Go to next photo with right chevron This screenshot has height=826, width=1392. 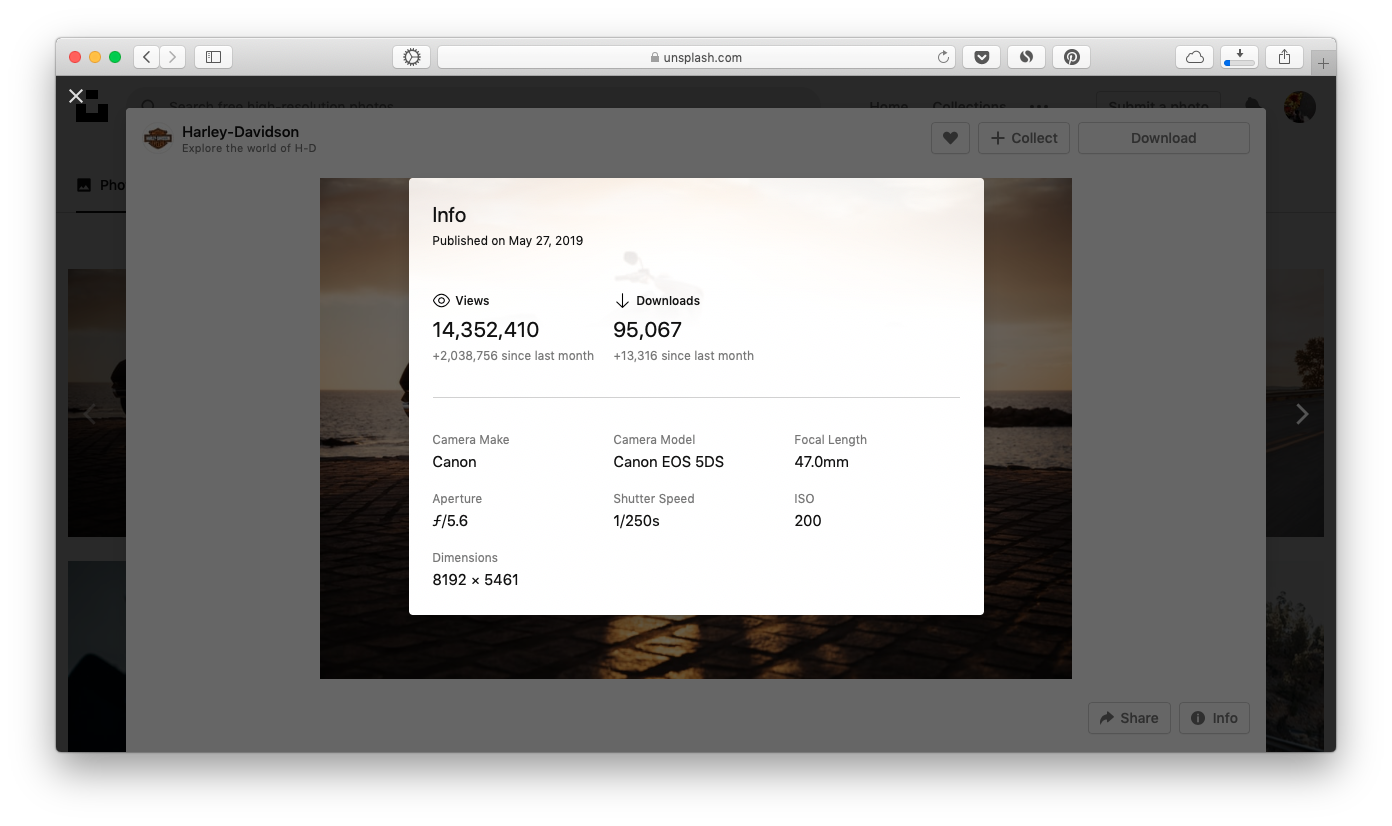tap(1302, 414)
